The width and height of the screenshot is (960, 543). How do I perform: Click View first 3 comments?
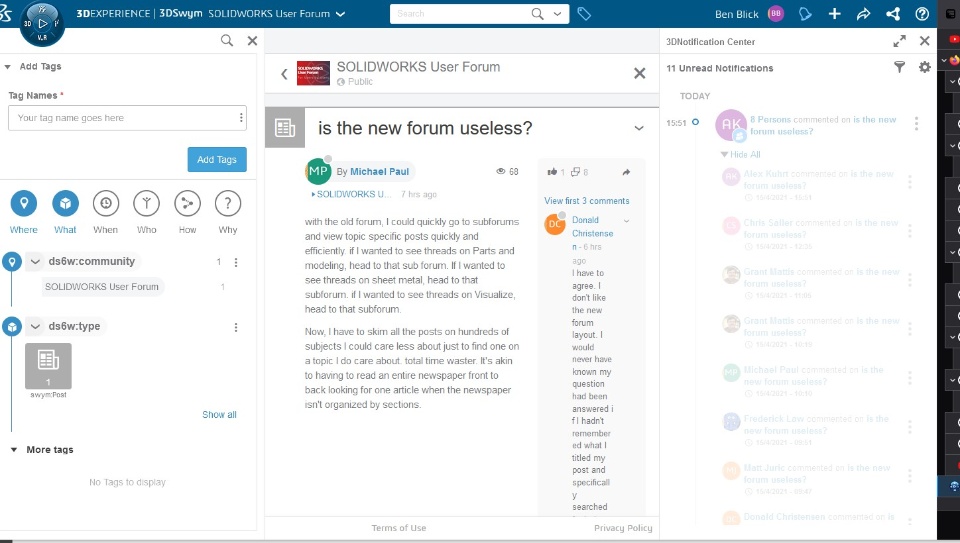click(x=587, y=201)
